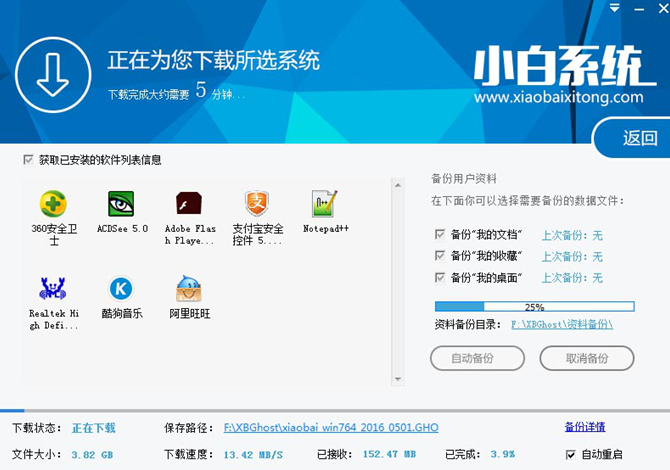This screenshot has width=670, height=470.
Task: Toggle 备份"我的桌面" checkbox
Action: pos(440,277)
